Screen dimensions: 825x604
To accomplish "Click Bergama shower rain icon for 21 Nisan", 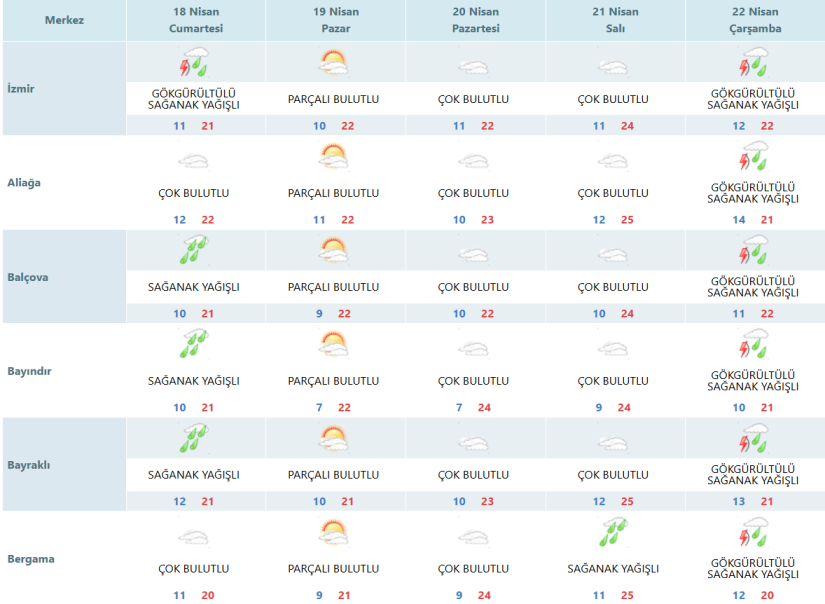I will [x=613, y=533].
